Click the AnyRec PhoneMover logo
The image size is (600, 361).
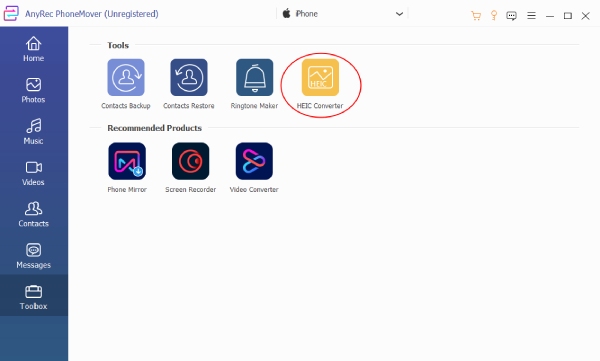(11, 13)
